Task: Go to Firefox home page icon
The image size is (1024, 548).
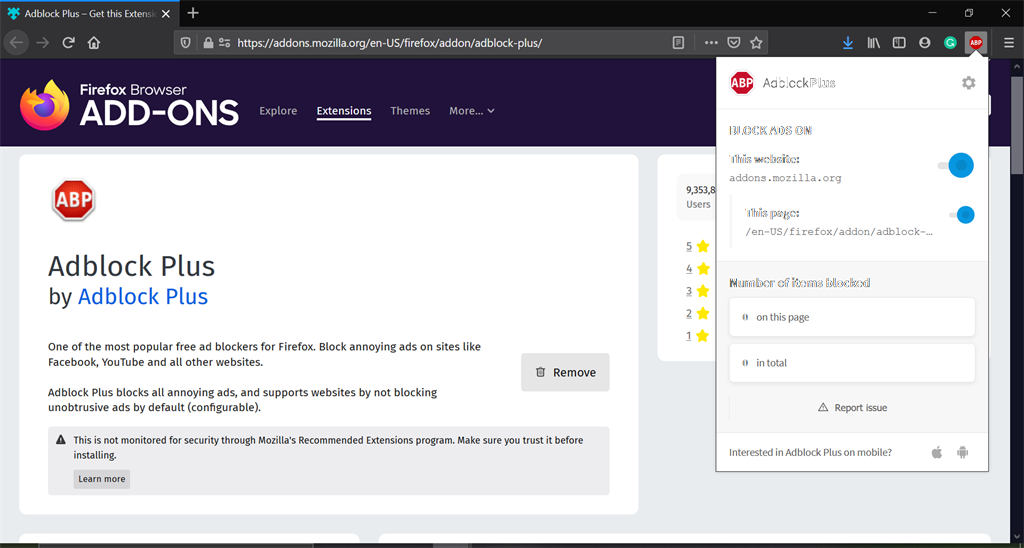Action: pyautogui.click(x=94, y=43)
